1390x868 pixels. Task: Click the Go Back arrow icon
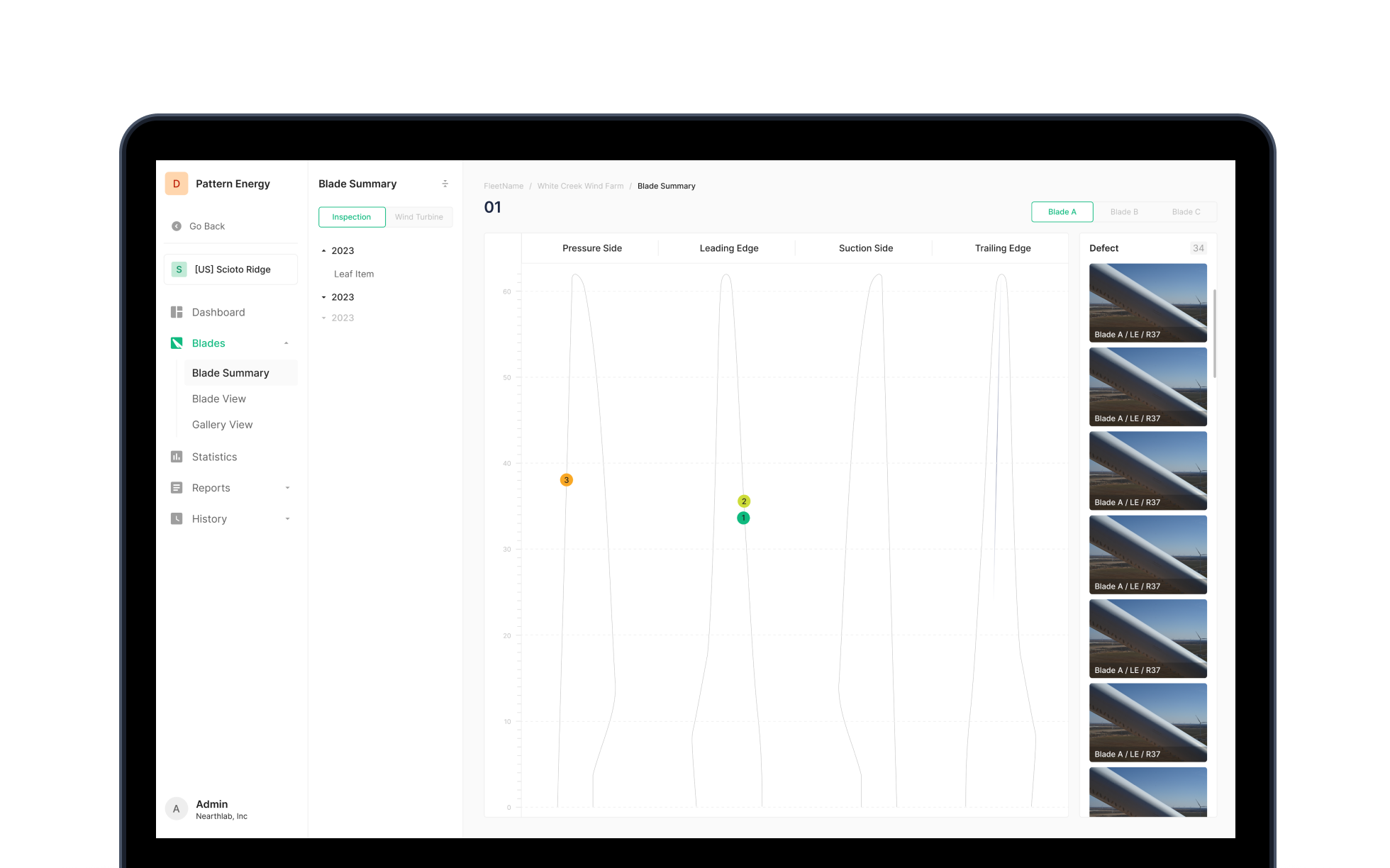click(177, 226)
